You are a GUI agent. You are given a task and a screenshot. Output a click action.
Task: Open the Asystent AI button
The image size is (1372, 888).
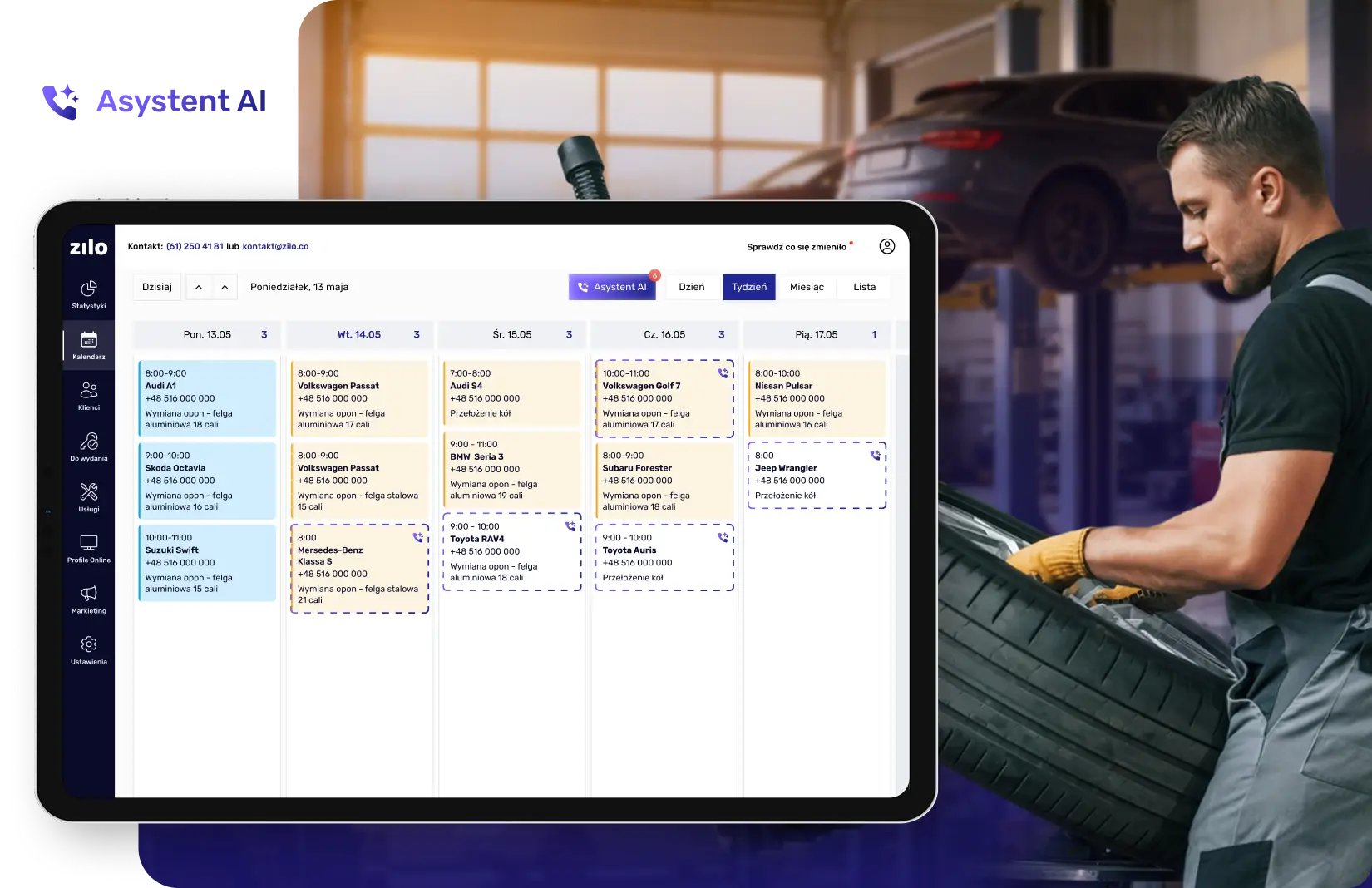click(612, 287)
